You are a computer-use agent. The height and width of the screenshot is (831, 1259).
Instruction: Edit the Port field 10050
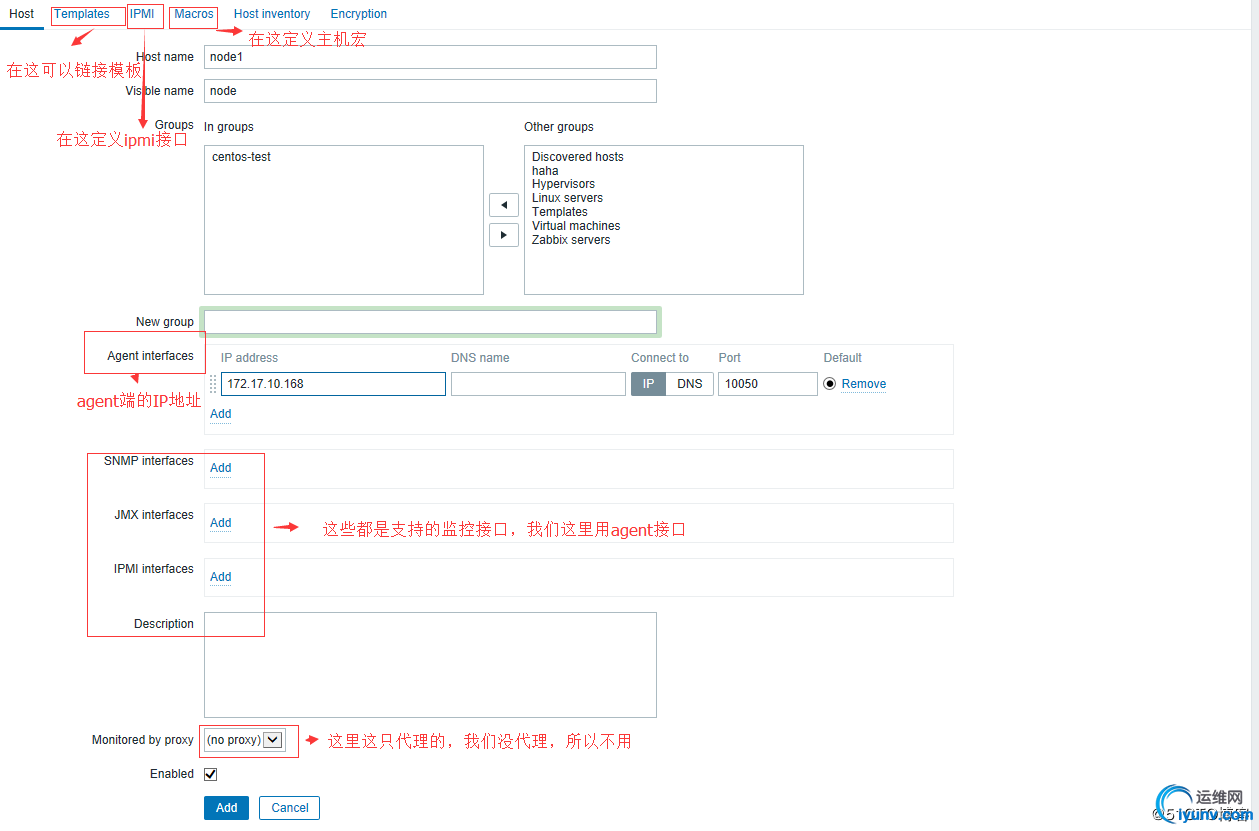pos(768,384)
